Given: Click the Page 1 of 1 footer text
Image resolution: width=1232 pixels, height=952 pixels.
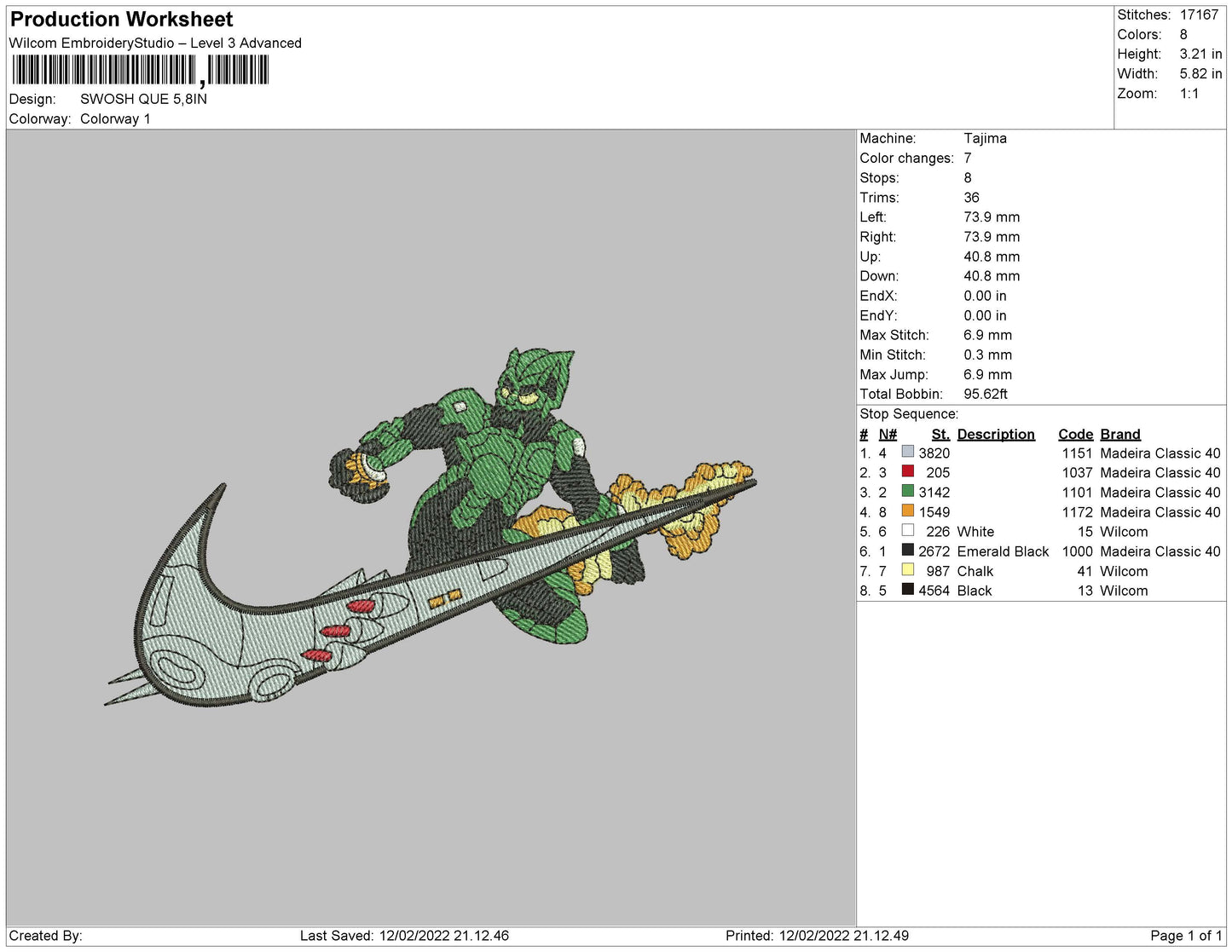Looking at the screenshot, I should (1185, 936).
